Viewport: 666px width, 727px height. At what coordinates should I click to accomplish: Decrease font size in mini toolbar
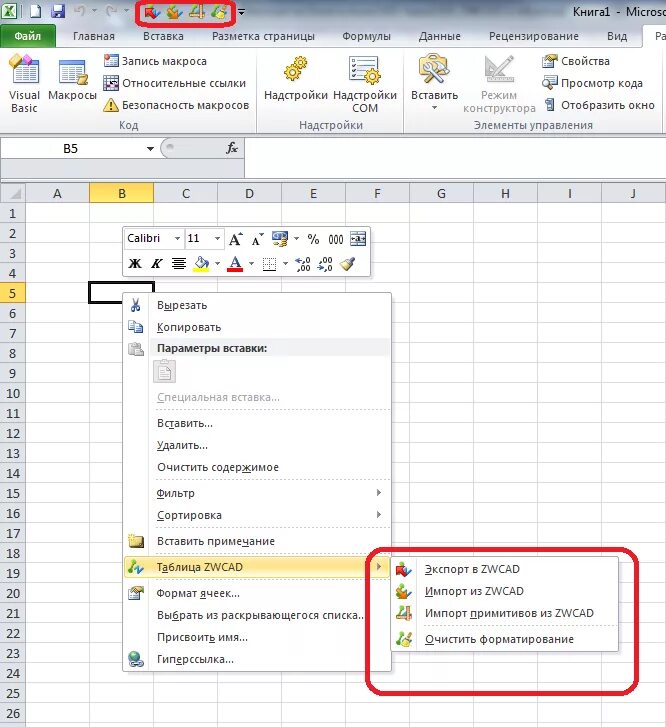click(257, 239)
